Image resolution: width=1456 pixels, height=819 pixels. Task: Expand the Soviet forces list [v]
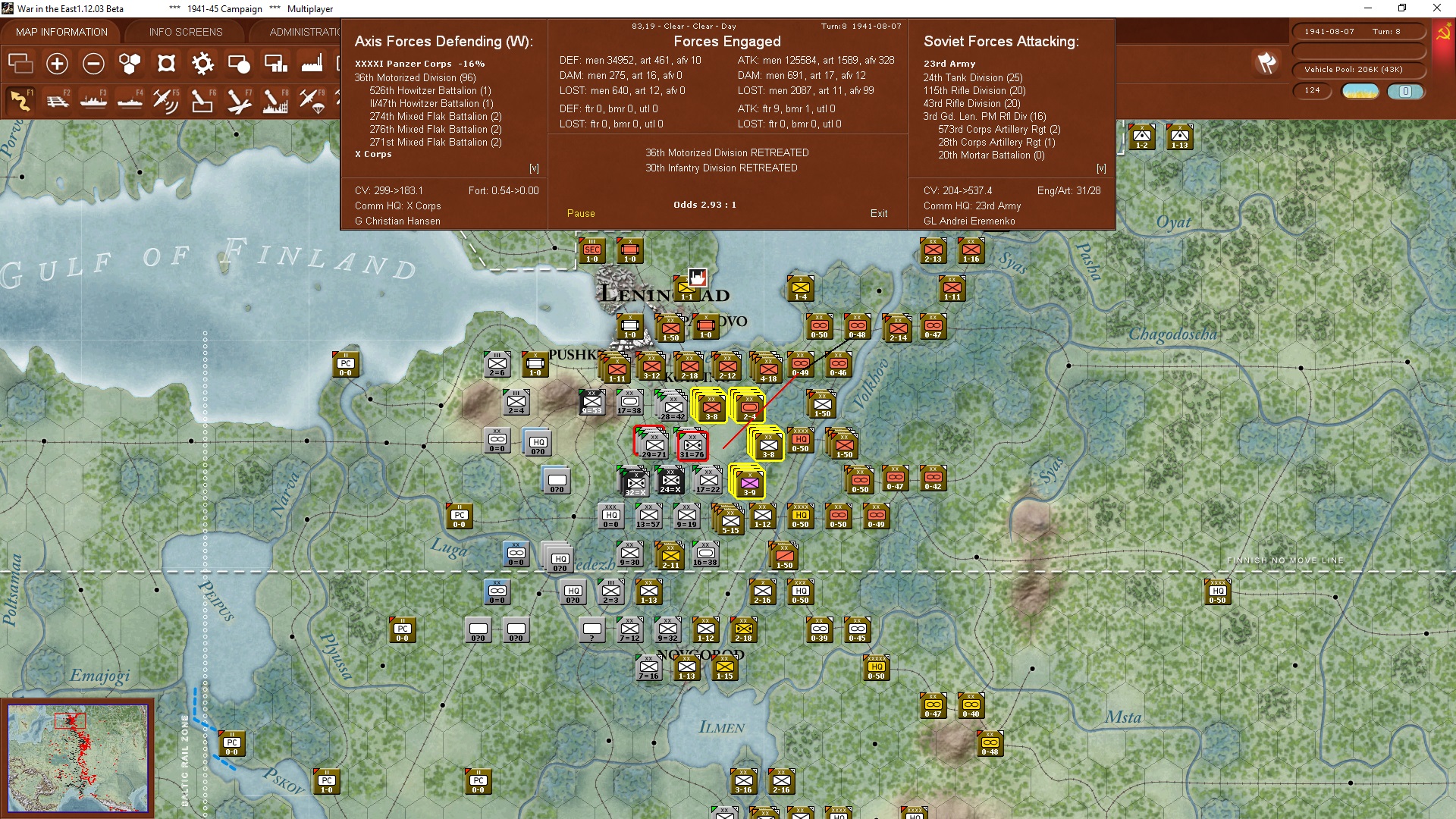coord(1101,168)
